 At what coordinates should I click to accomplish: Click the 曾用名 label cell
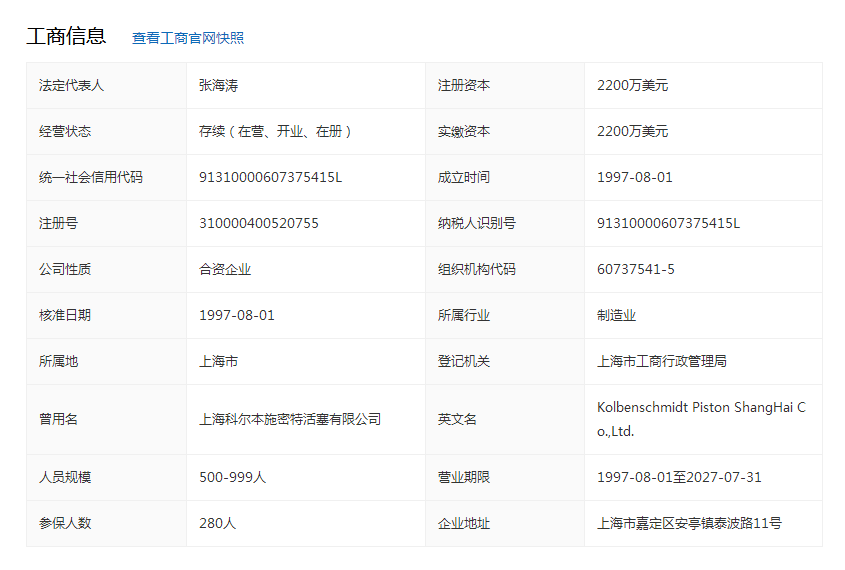[107, 419]
